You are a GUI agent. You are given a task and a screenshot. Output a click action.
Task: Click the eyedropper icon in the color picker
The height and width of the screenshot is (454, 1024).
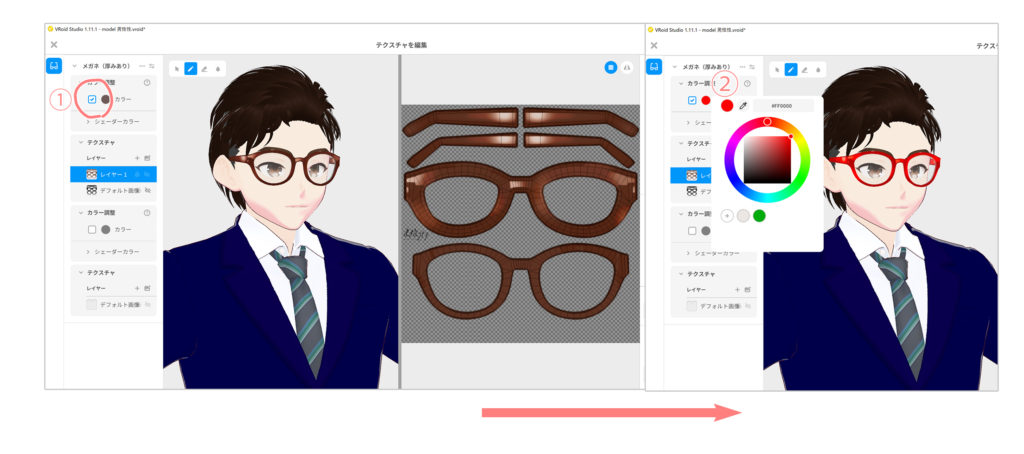743,105
